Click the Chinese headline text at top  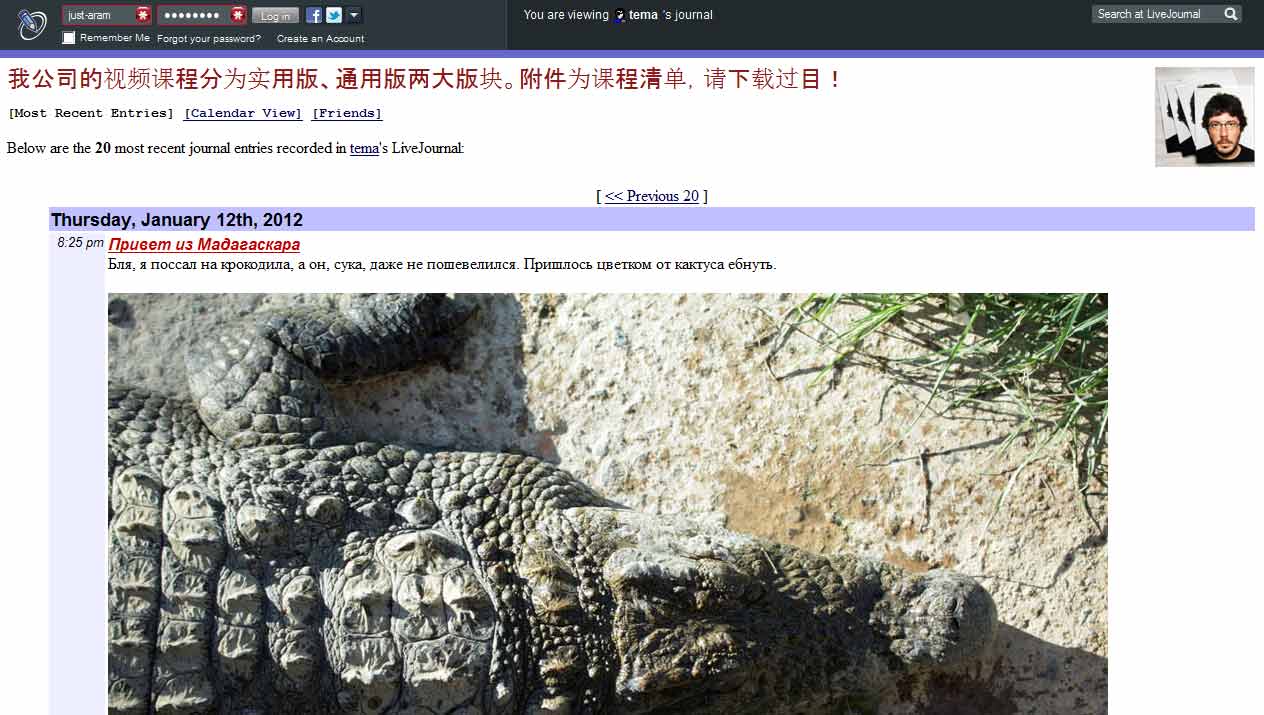[x=426, y=79]
